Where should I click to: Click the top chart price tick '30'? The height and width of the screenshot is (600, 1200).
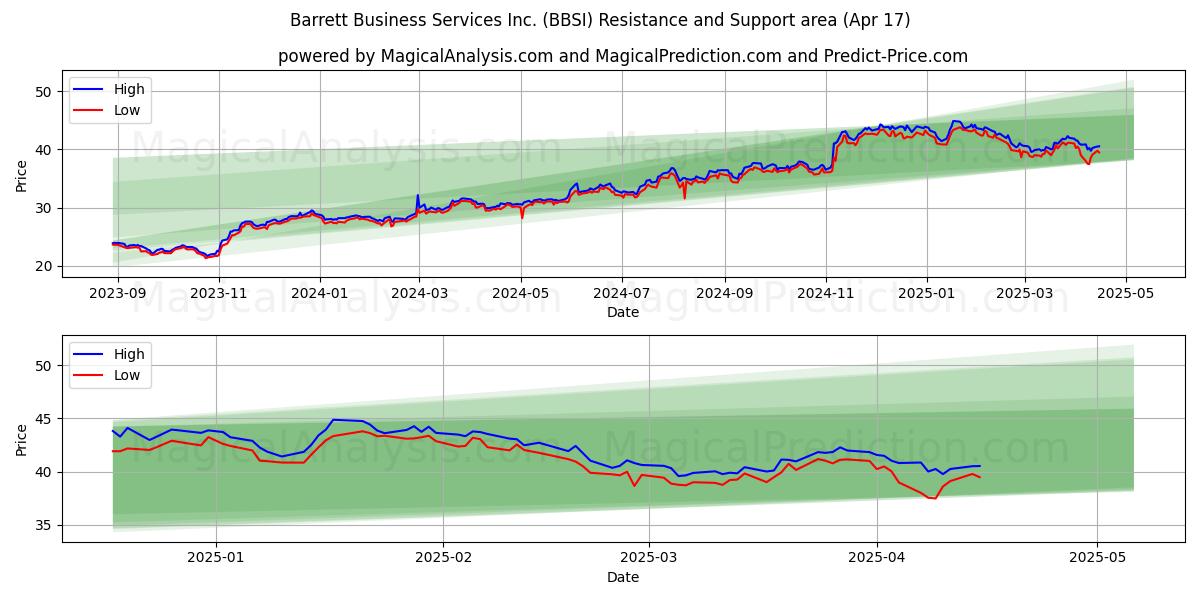pos(46,208)
